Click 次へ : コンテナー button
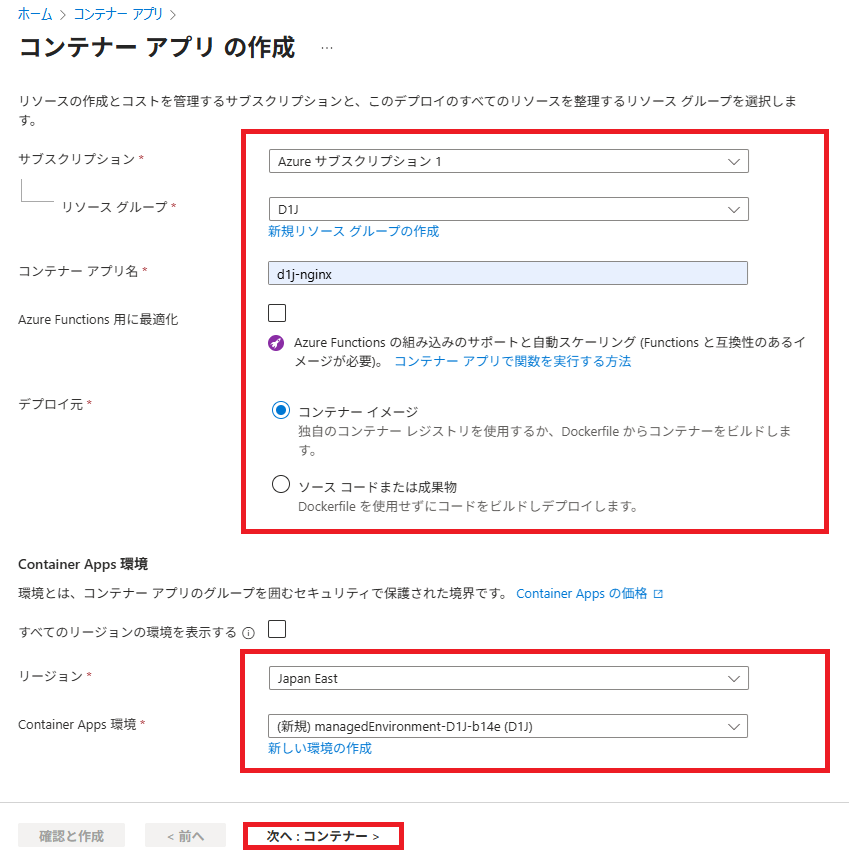This screenshot has height=864, width=849. (322, 836)
